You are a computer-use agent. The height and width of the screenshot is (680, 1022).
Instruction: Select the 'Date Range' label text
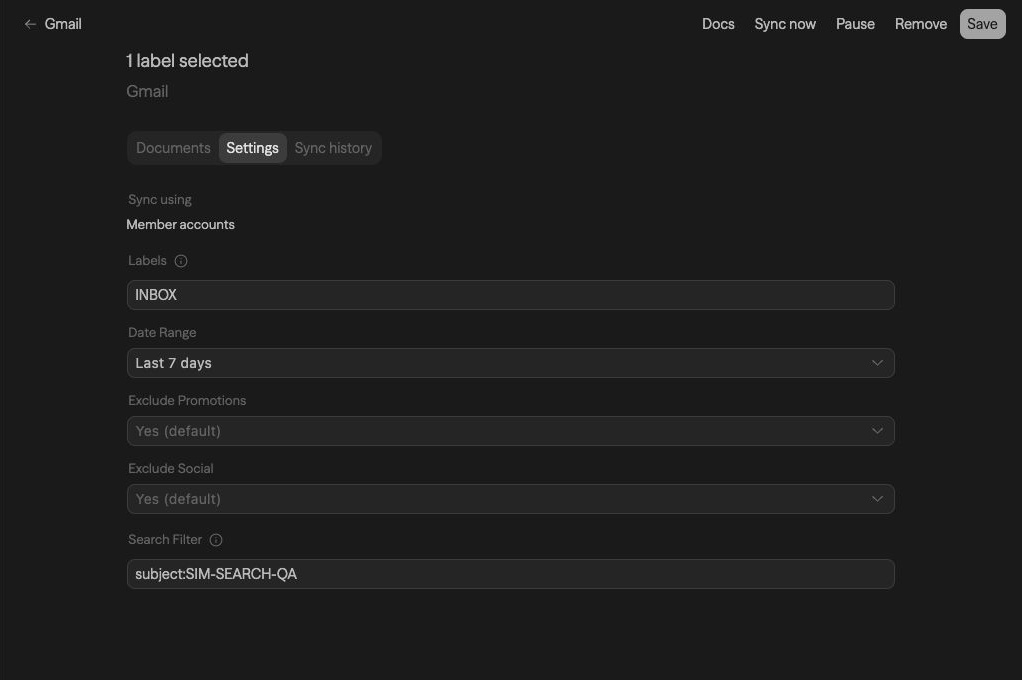click(162, 333)
